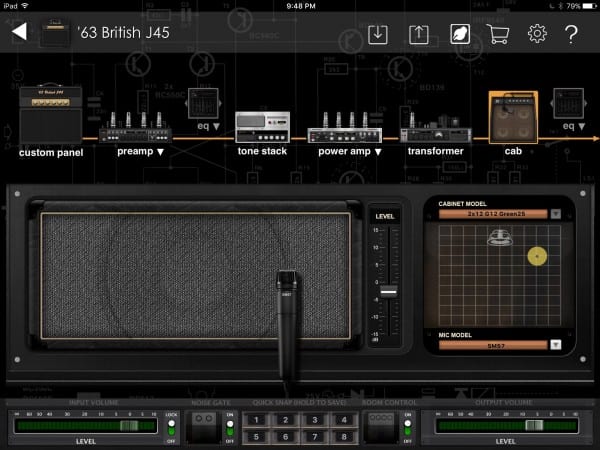
Task: Open the Cabinet Model dropdown
Action: click(x=556, y=213)
